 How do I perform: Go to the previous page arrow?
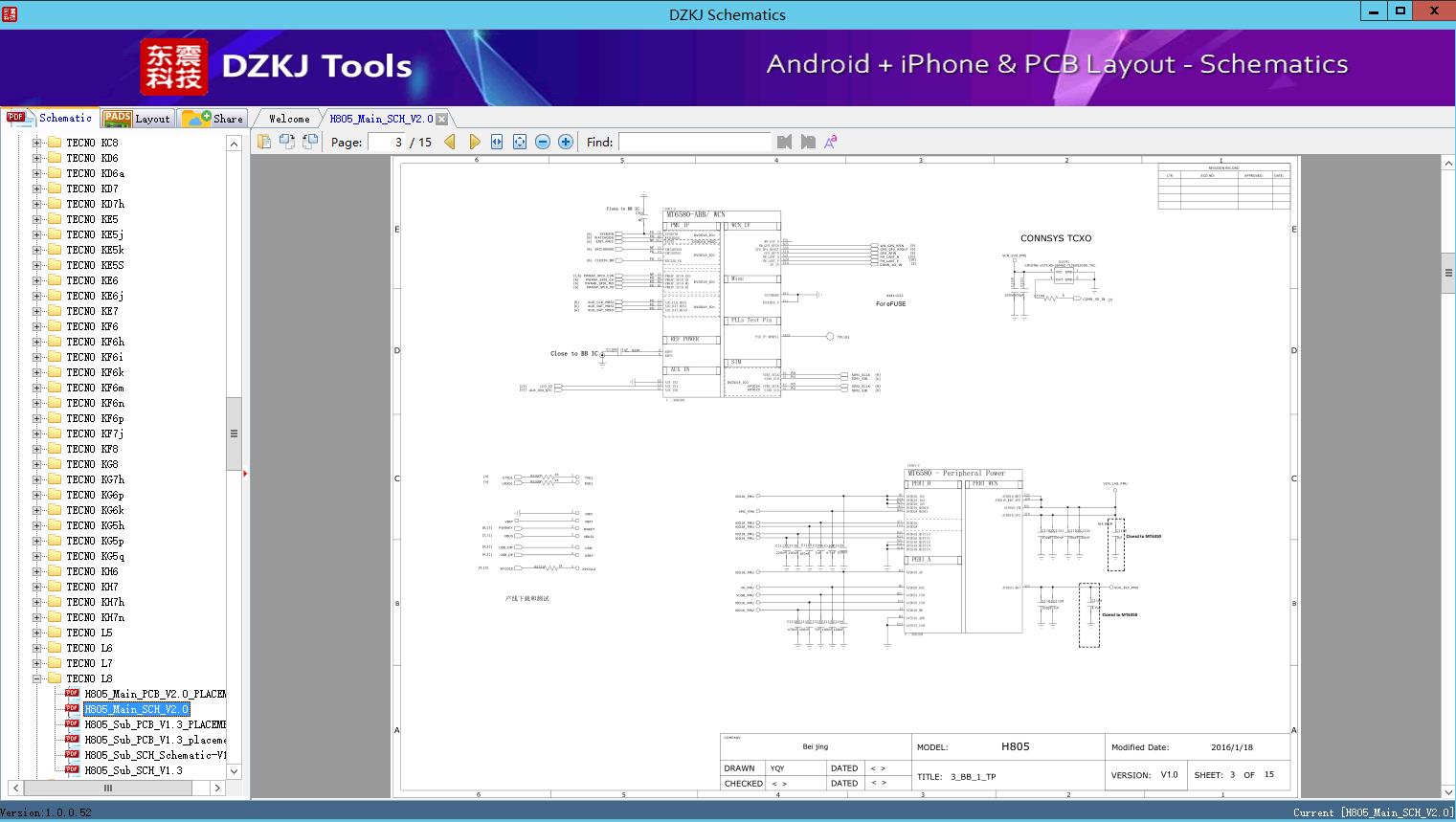tap(450, 142)
